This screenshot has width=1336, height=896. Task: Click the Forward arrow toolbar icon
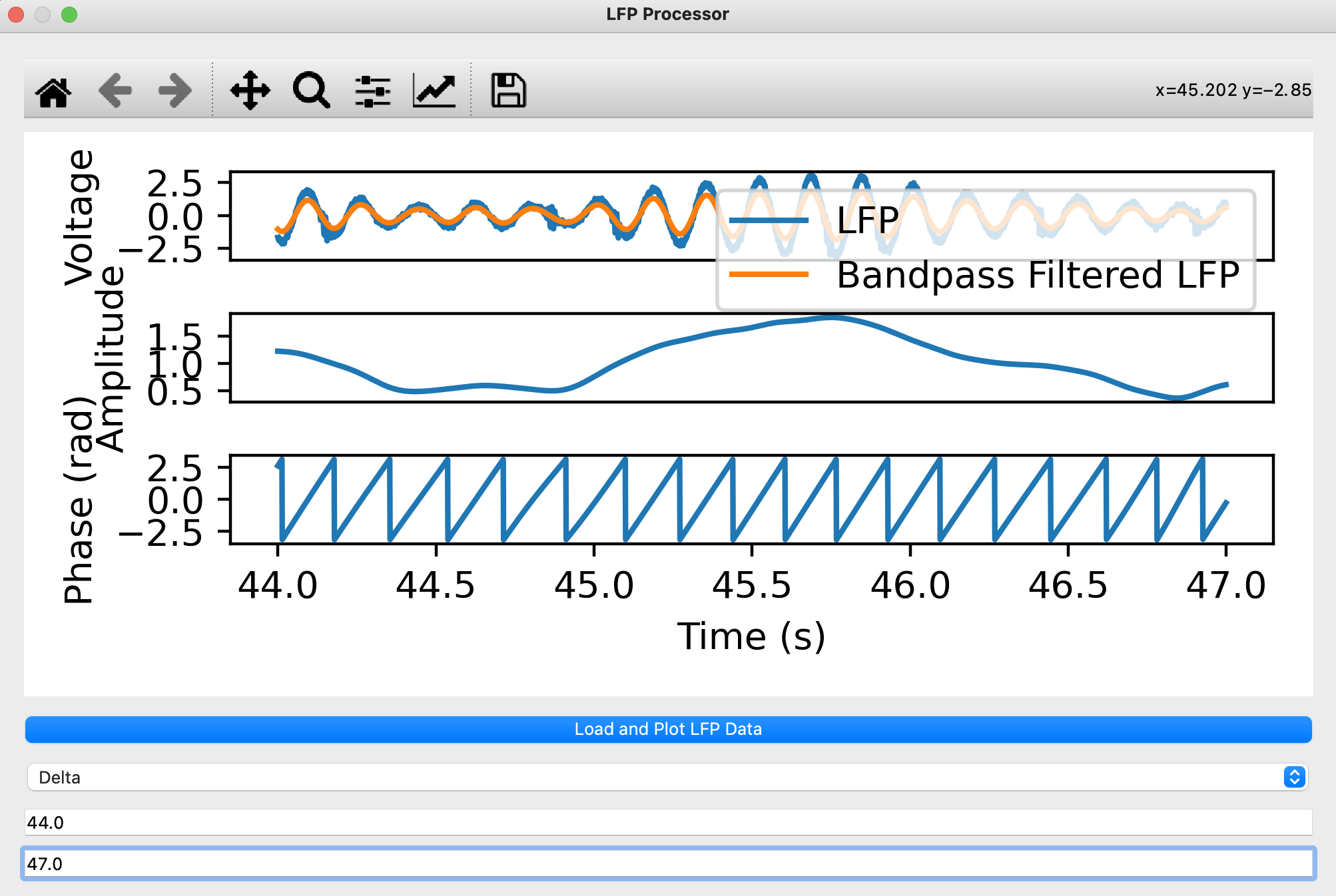click(175, 91)
